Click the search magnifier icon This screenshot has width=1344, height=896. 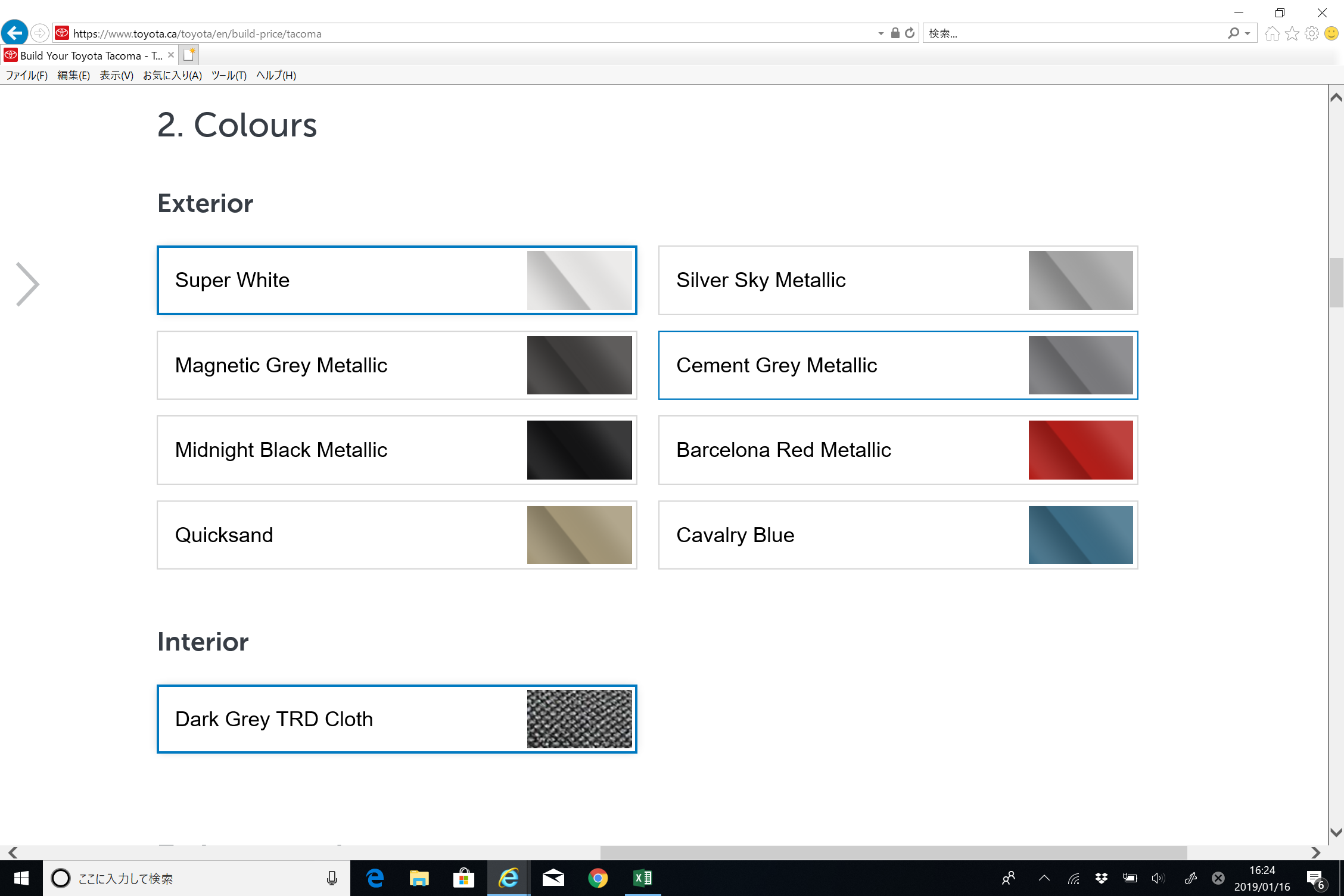(1233, 33)
